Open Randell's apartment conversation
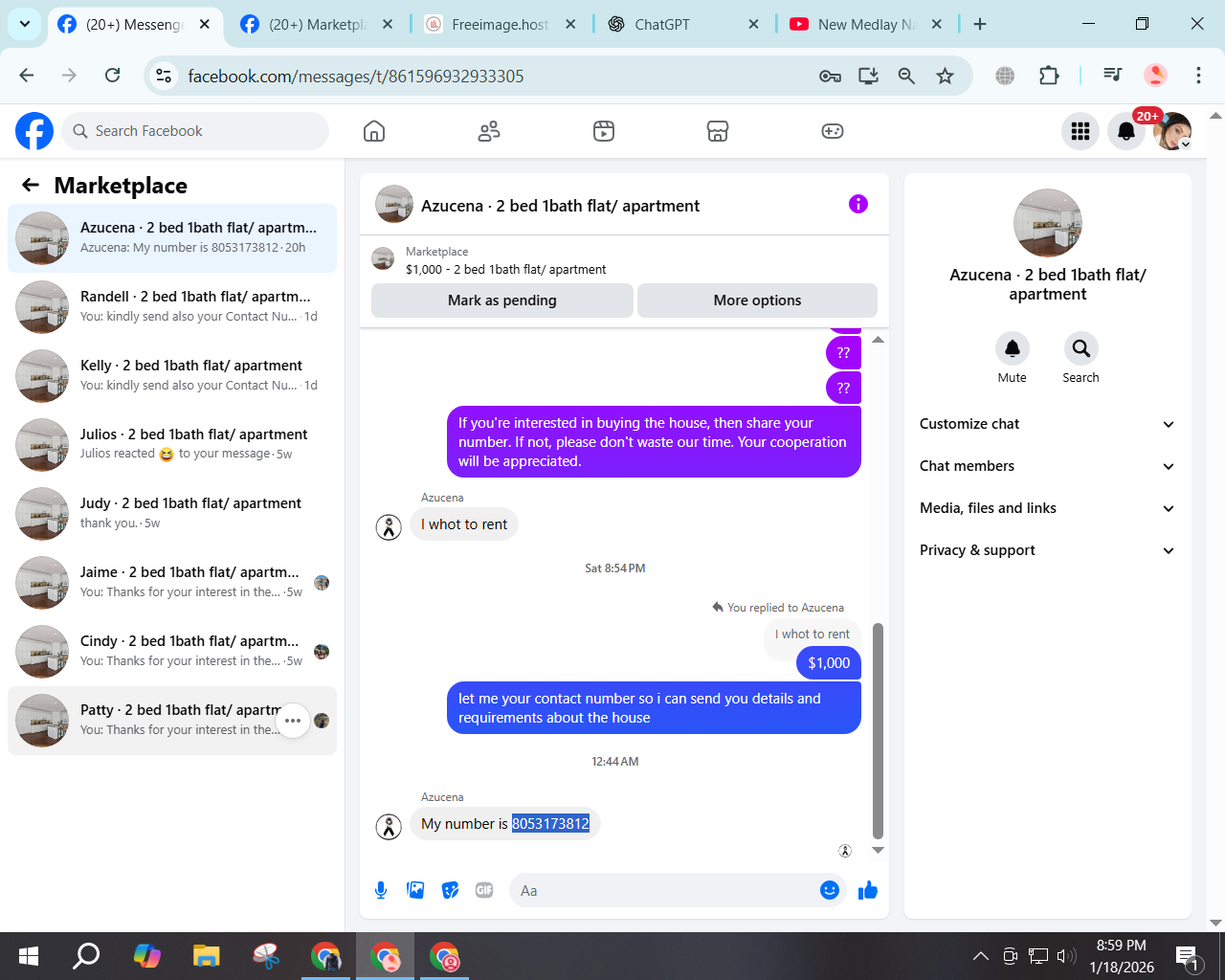The height and width of the screenshot is (980, 1225). tap(172, 306)
